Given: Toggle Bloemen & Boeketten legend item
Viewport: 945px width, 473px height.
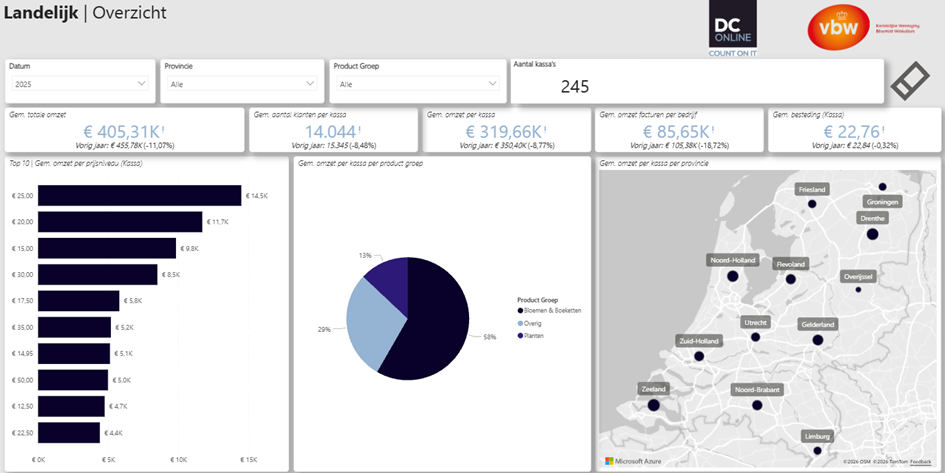Looking at the screenshot, I should [552, 312].
